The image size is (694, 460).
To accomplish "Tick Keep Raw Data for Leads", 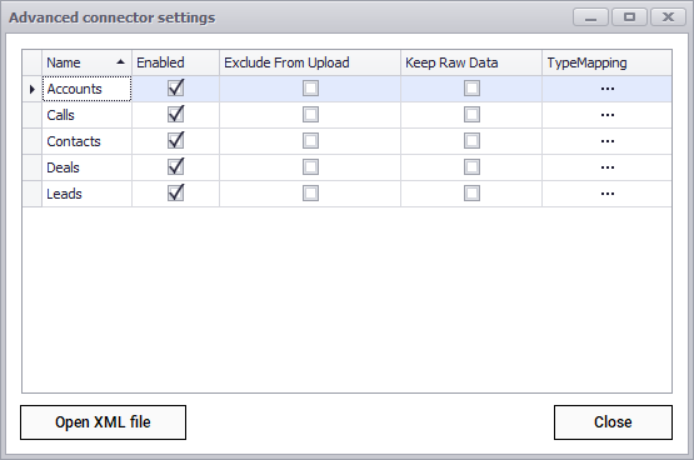I will click(x=471, y=193).
